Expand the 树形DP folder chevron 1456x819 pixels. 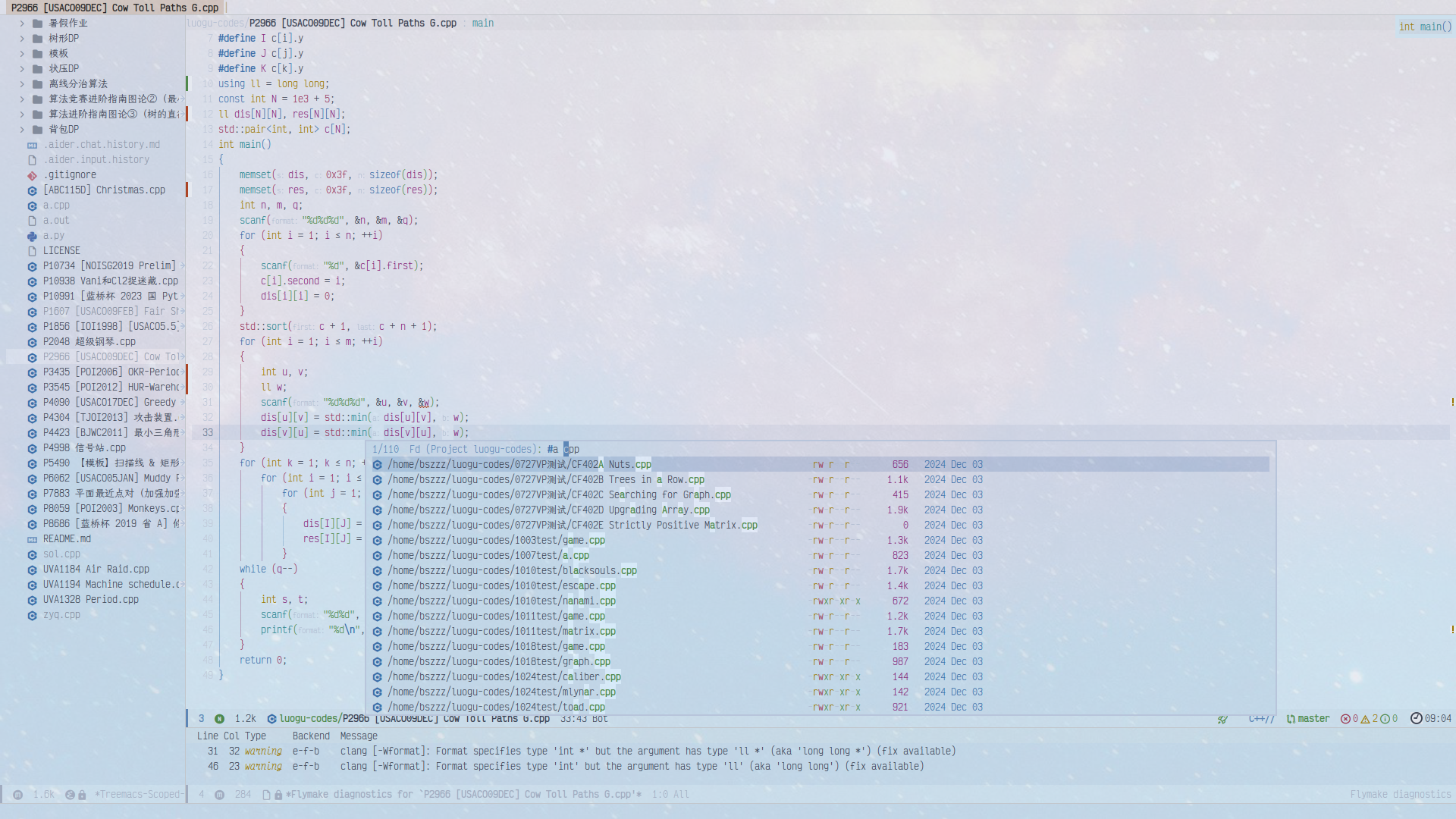(x=22, y=39)
